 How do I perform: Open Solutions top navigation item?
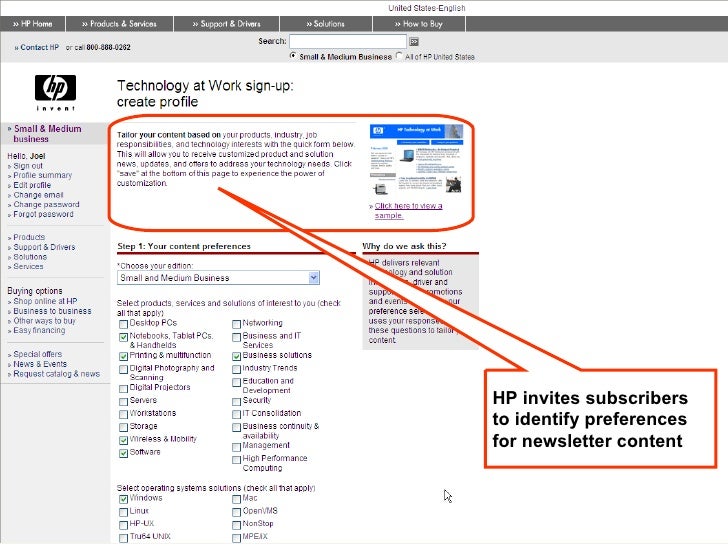[325, 24]
